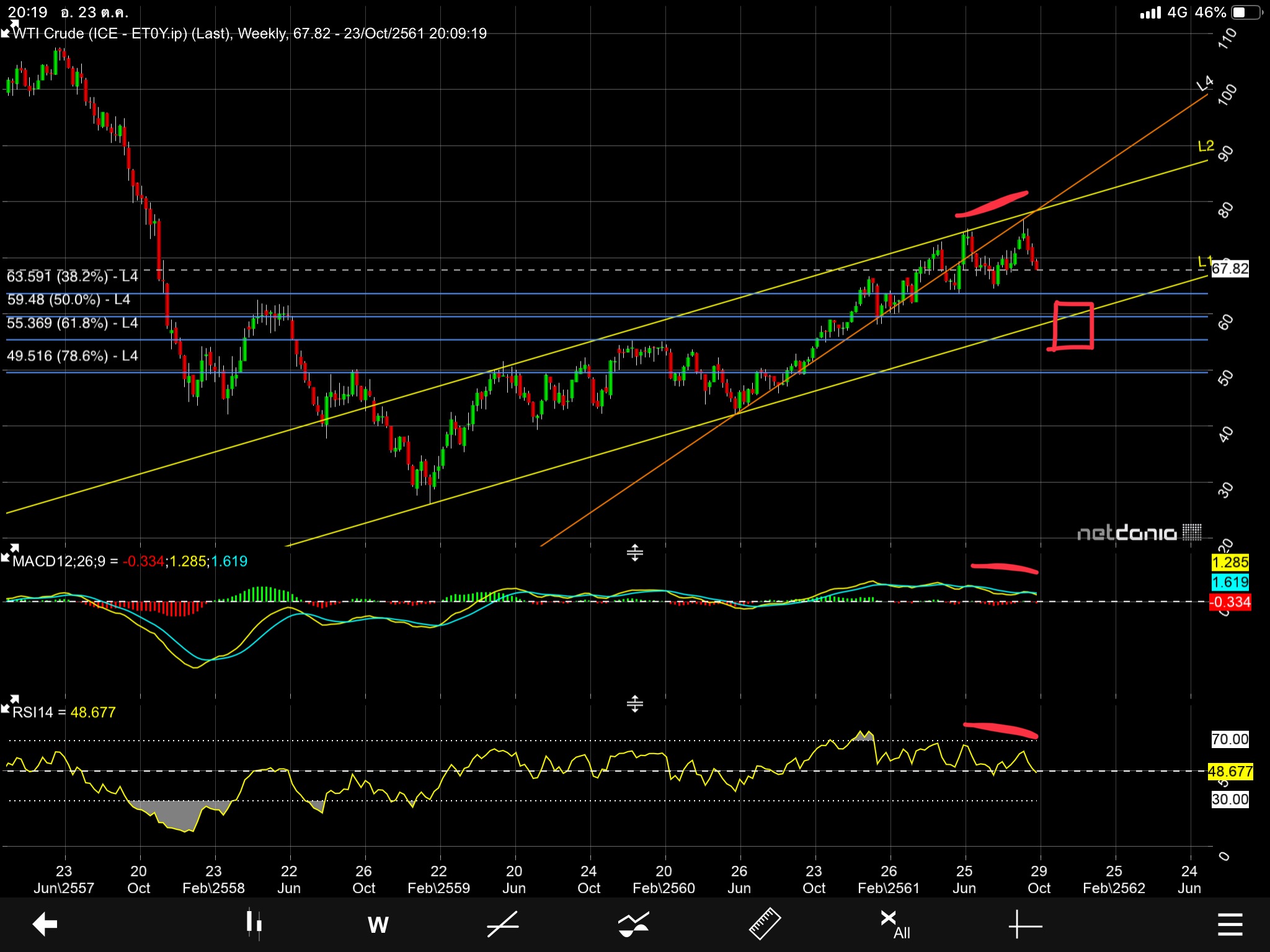Tap the 67.82 current price label
Screen dimensions: 1270x952
(1230, 268)
